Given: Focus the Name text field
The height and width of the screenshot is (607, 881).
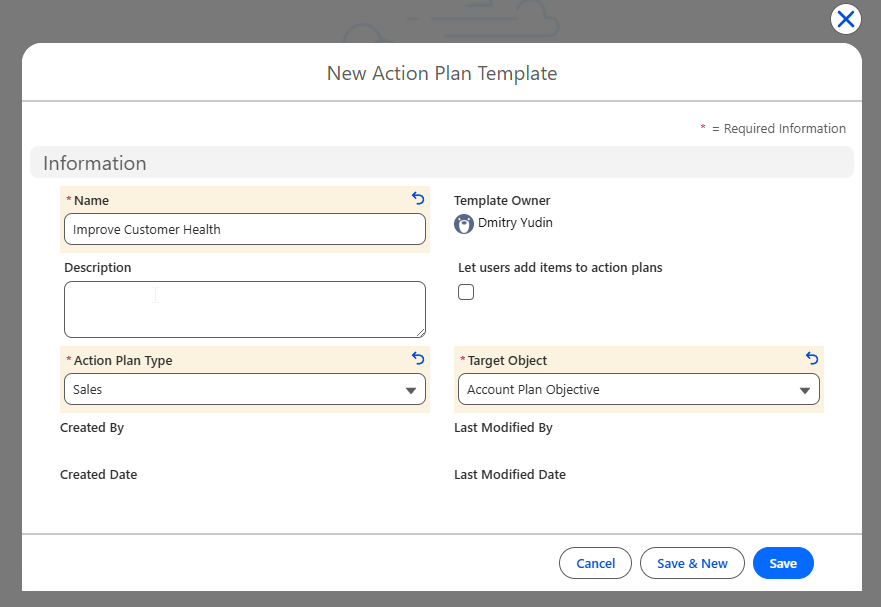Looking at the screenshot, I should 244,229.
